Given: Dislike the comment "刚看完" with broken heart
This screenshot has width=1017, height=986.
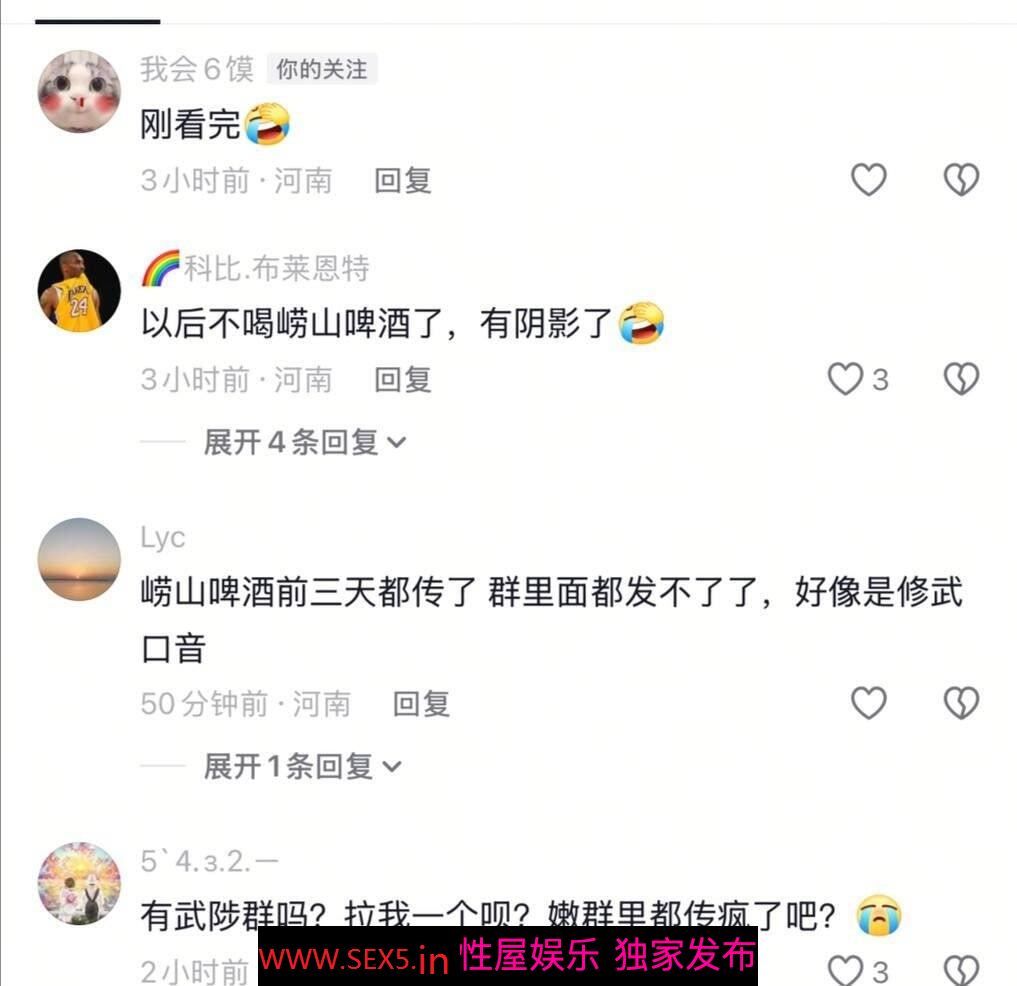Looking at the screenshot, I should 961,180.
